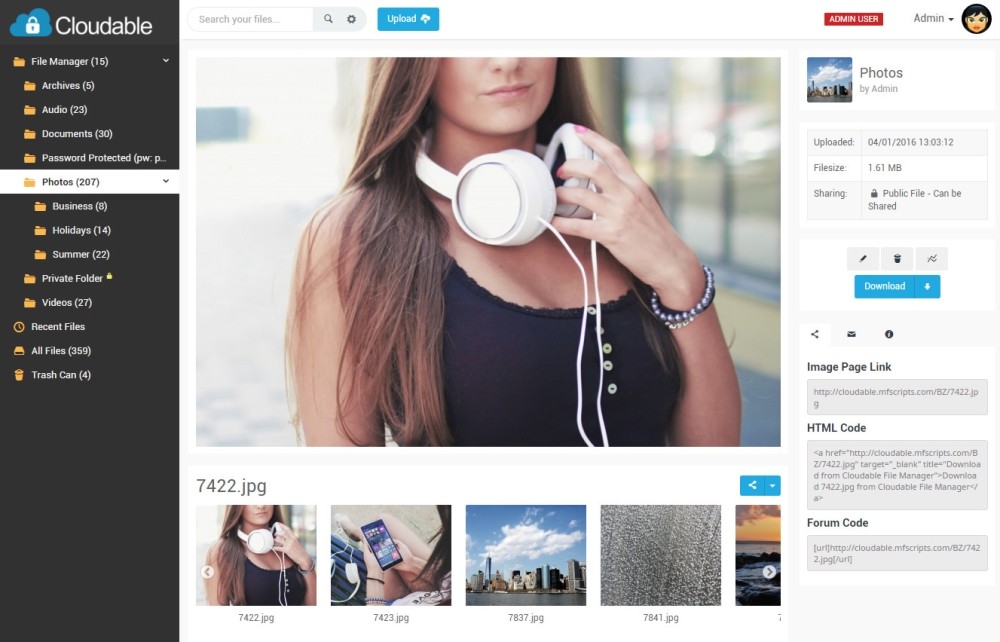Select the 7837.jpg city skyline thumbnail
Screen dimensions: 1000x642
526,555
